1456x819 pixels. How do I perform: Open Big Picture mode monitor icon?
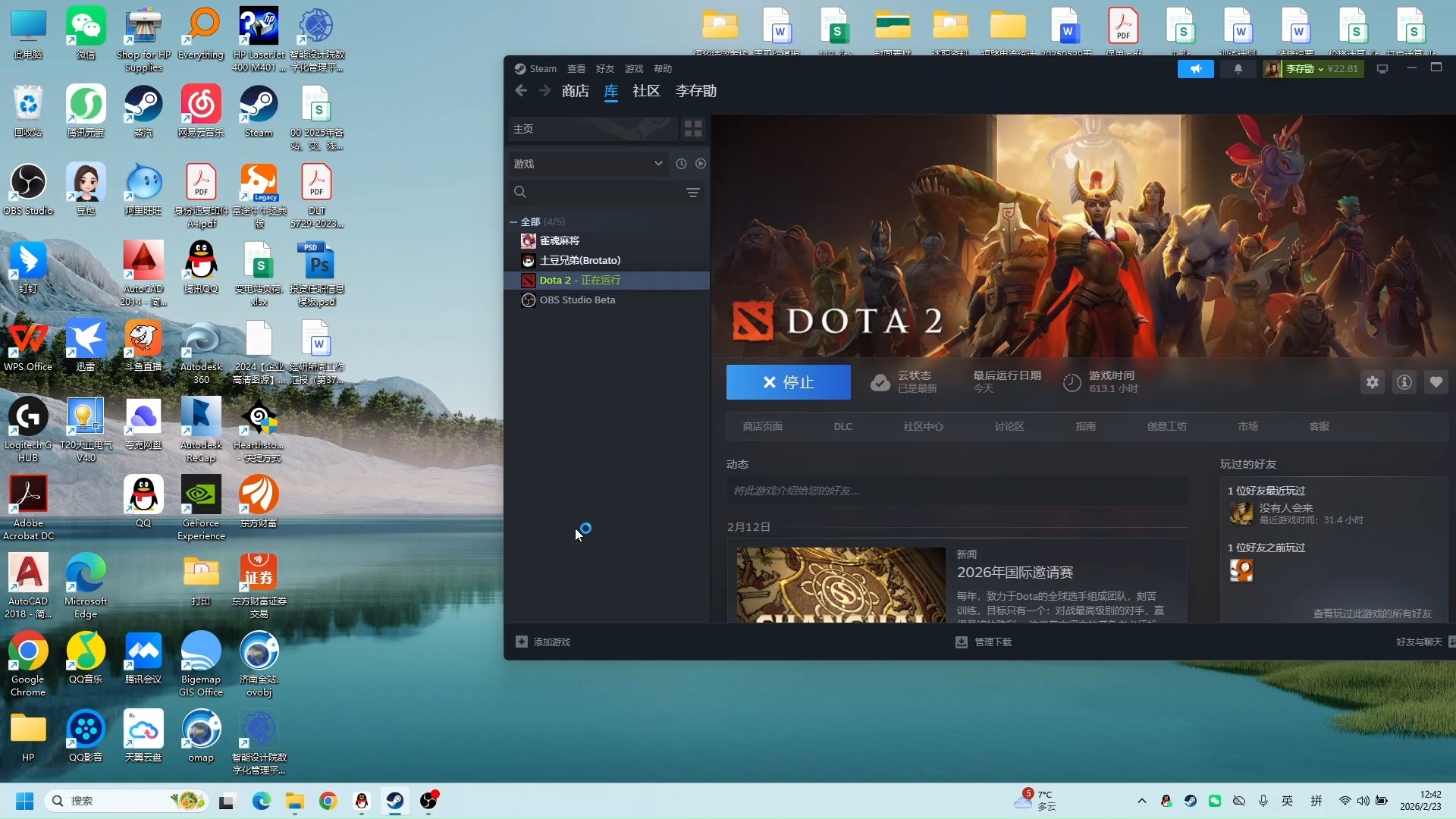(x=1382, y=69)
